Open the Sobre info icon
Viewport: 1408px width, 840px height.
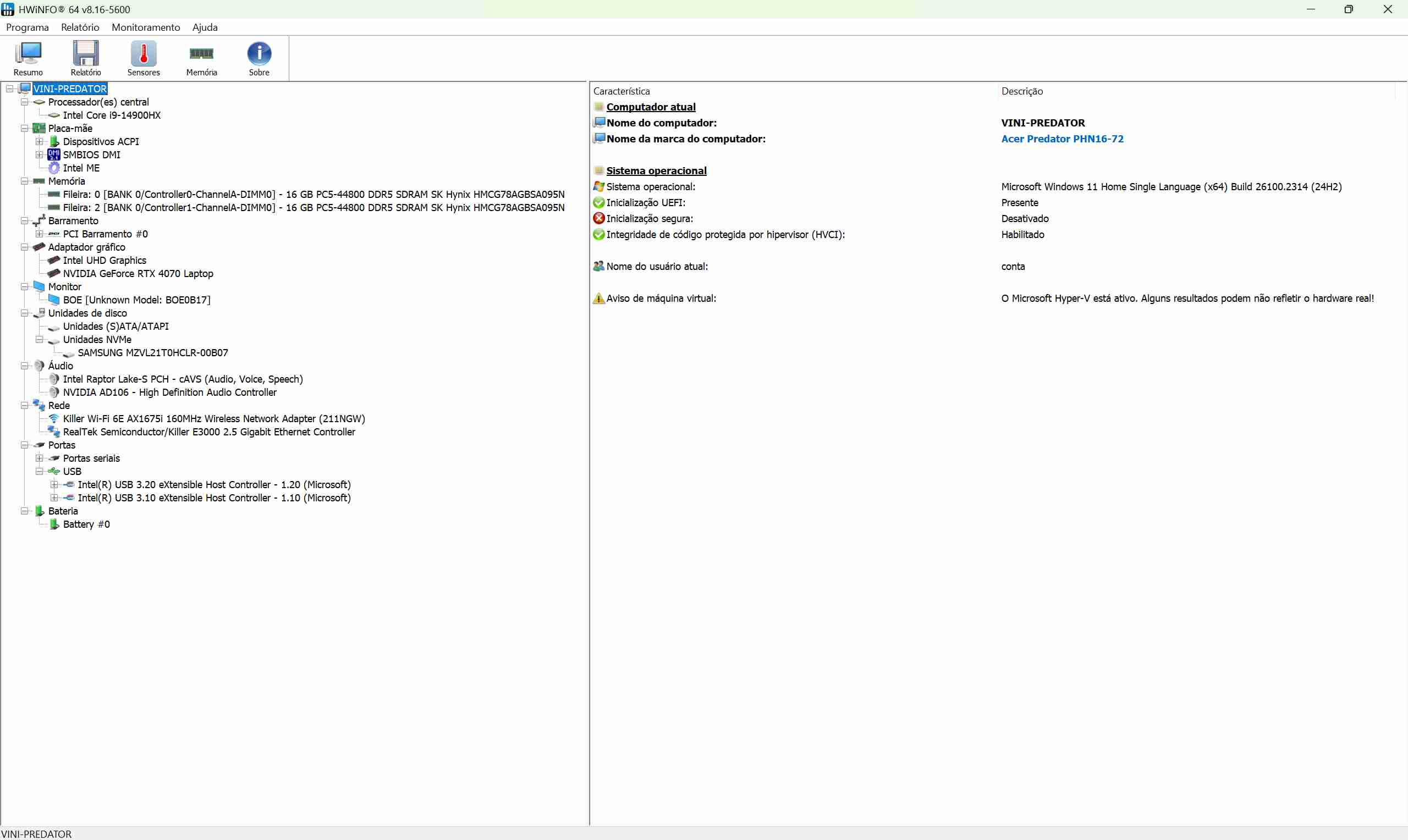pyautogui.click(x=259, y=53)
